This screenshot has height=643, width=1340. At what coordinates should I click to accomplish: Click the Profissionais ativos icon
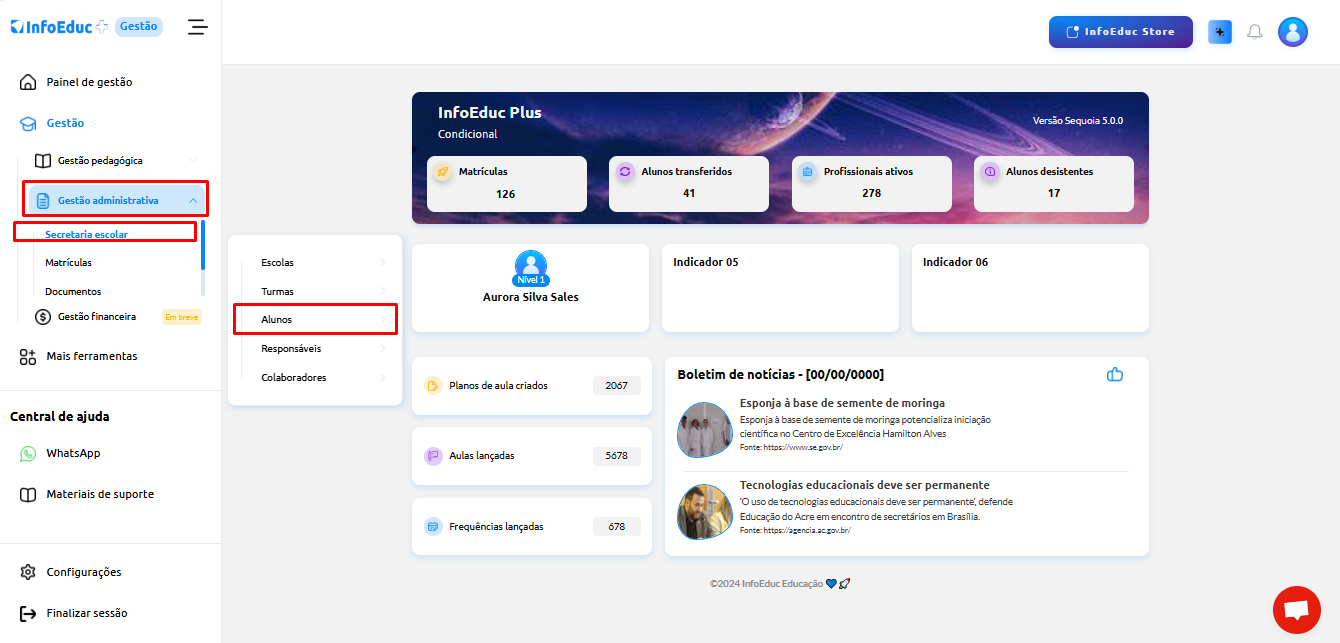click(x=808, y=172)
